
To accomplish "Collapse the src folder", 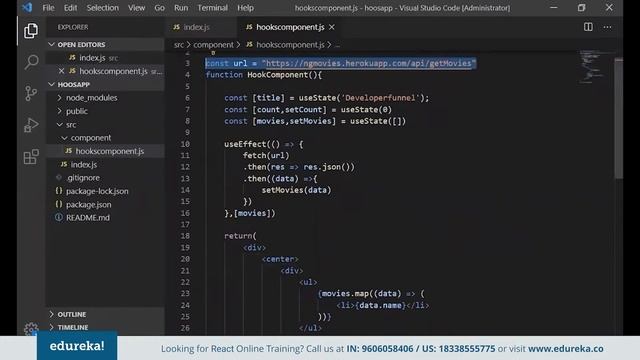I will 60,124.
